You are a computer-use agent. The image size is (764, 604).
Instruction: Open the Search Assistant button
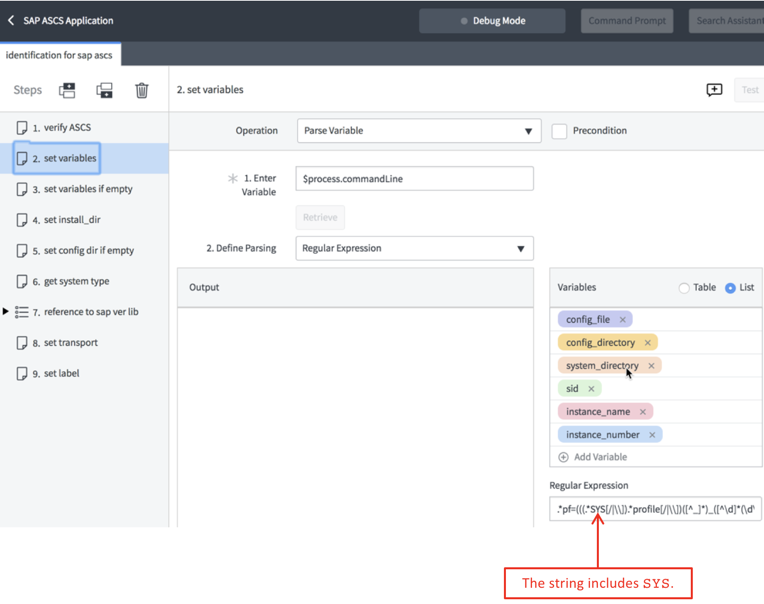click(726, 21)
